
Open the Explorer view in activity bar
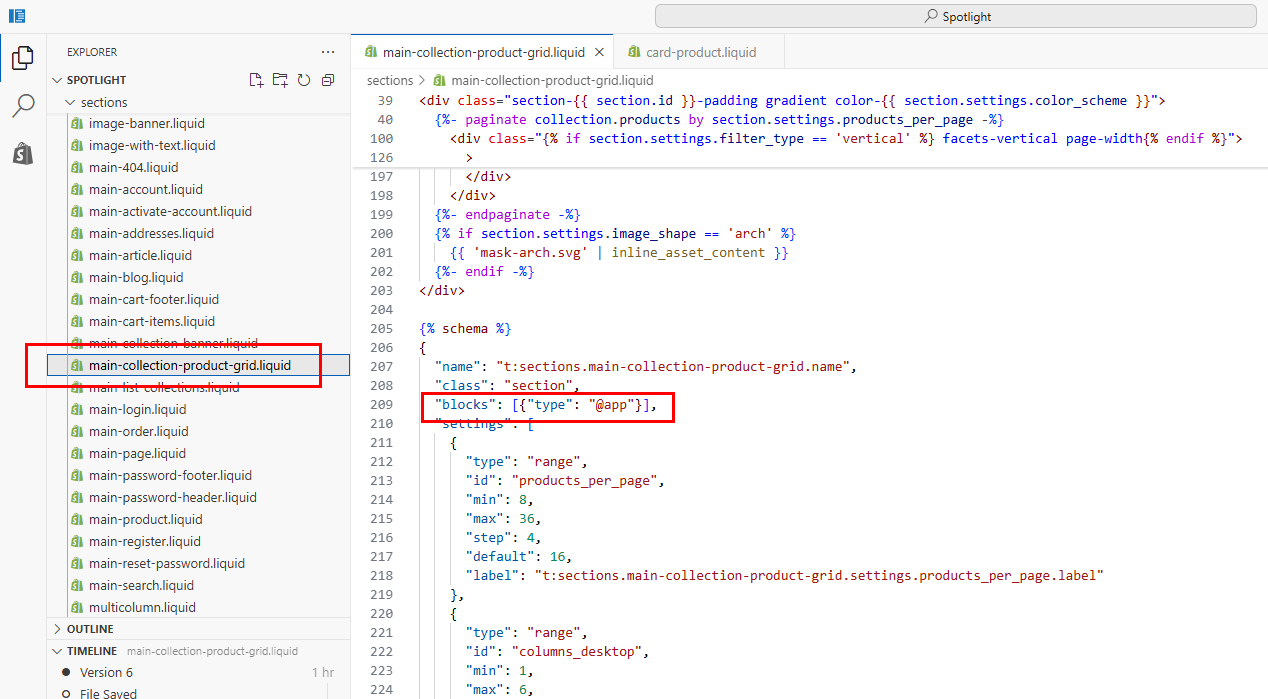tap(22, 58)
